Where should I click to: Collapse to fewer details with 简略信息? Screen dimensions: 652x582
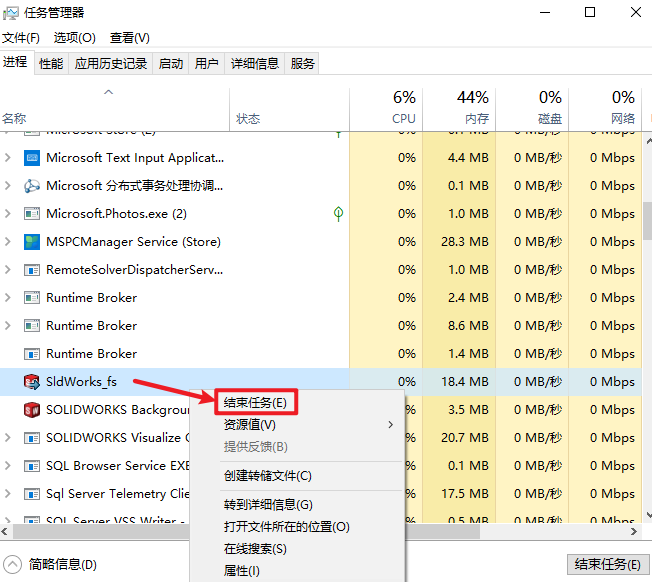coord(52,565)
